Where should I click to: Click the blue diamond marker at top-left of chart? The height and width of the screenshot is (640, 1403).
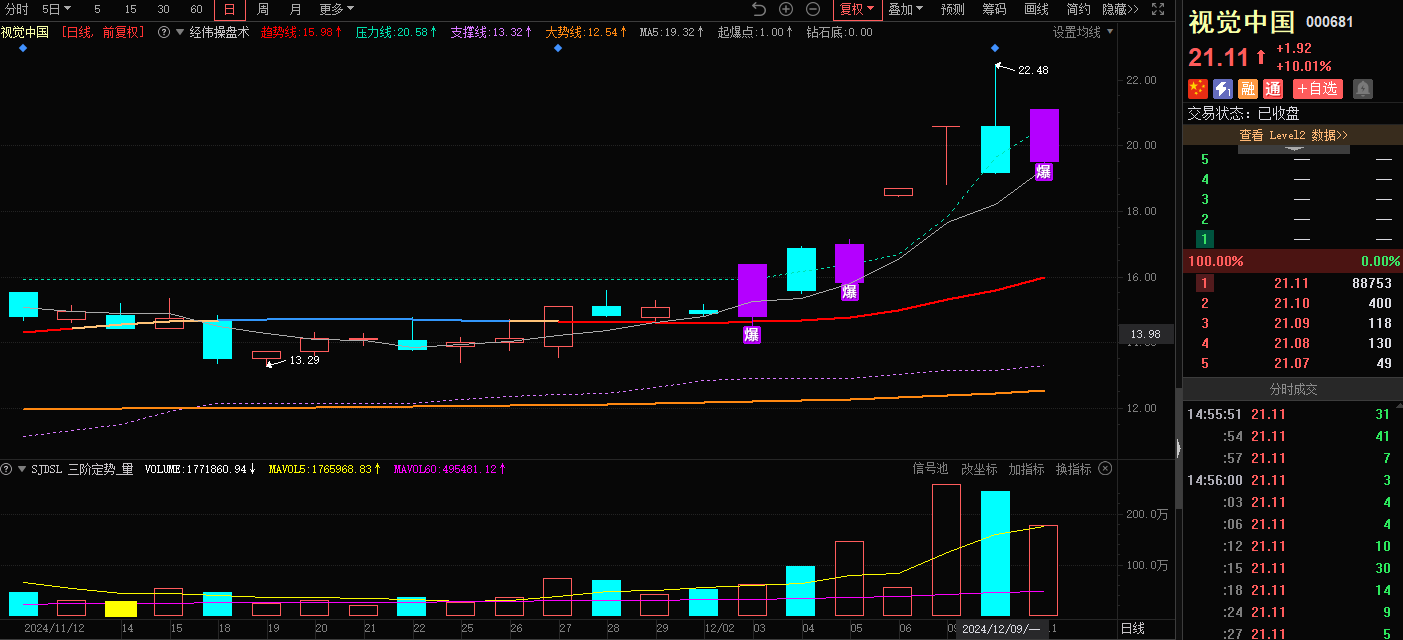pyautogui.click(x=22, y=48)
